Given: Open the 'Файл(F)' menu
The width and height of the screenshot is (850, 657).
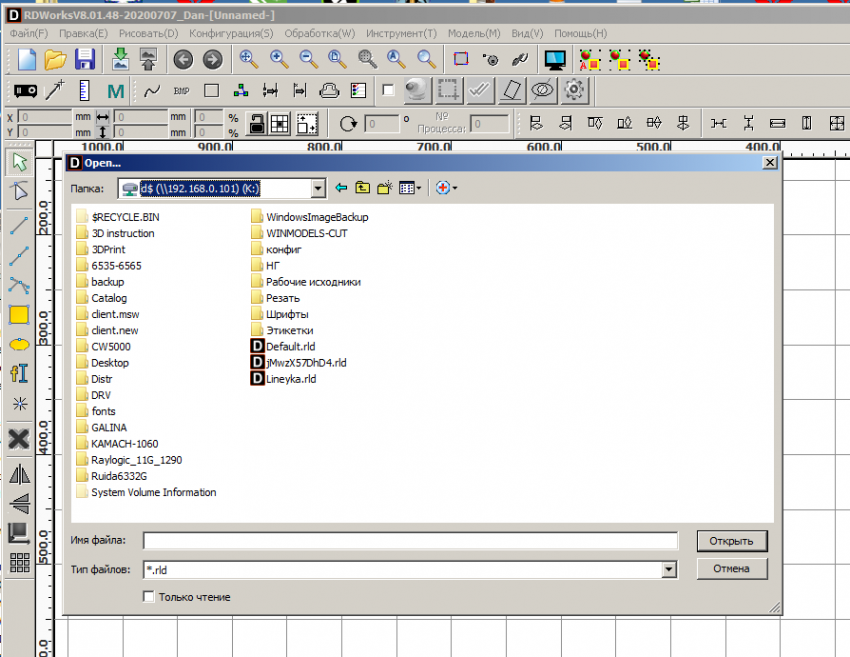Looking at the screenshot, I should coord(29,33).
